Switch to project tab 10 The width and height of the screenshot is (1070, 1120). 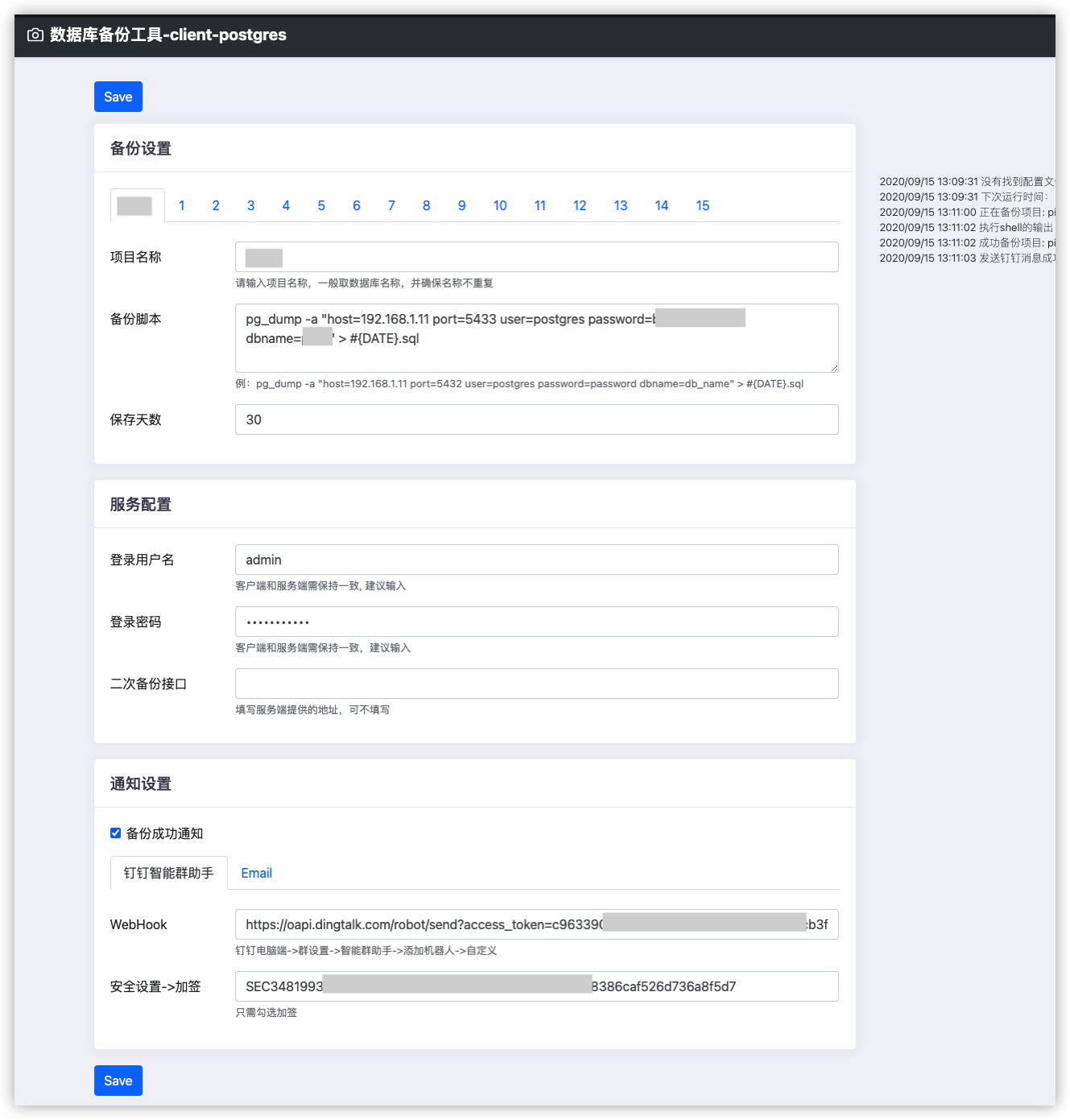click(500, 205)
